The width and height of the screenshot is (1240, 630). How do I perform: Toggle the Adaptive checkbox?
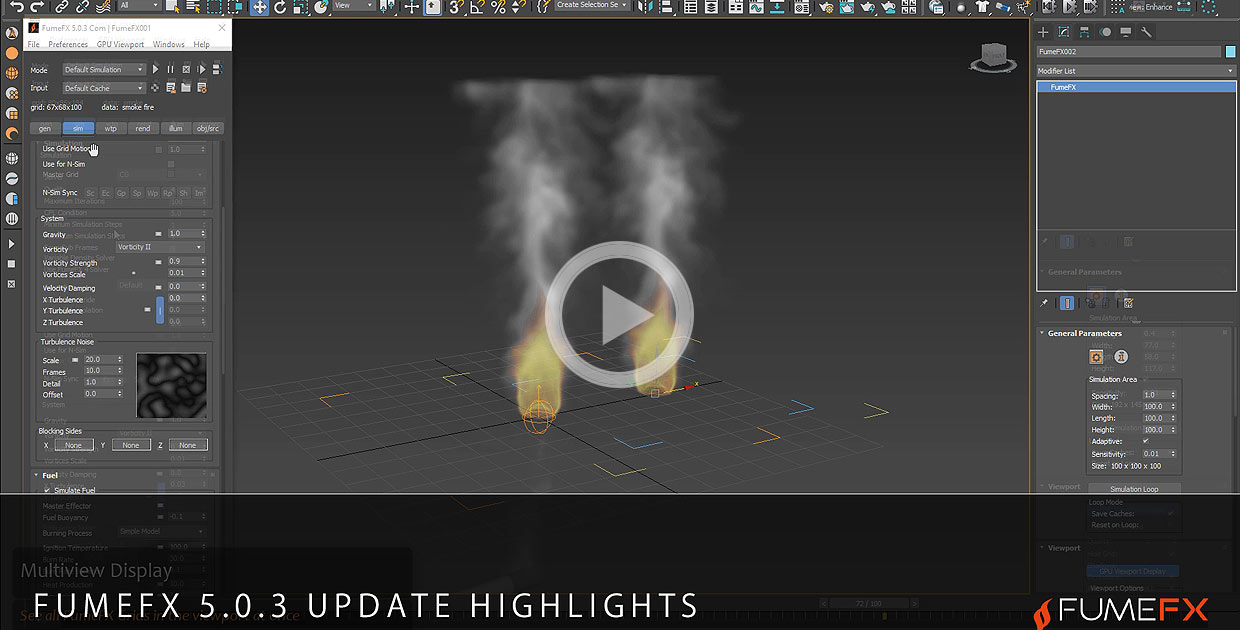click(1145, 441)
